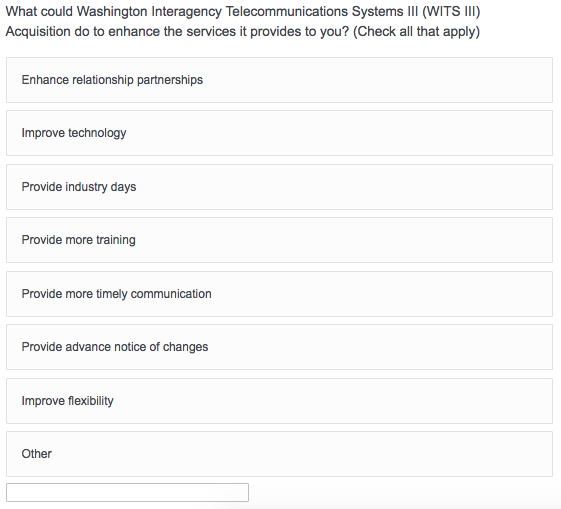Mark the Provide more timely communication option
Image resolution: width=561 pixels, height=509 pixels.
[x=279, y=294]
